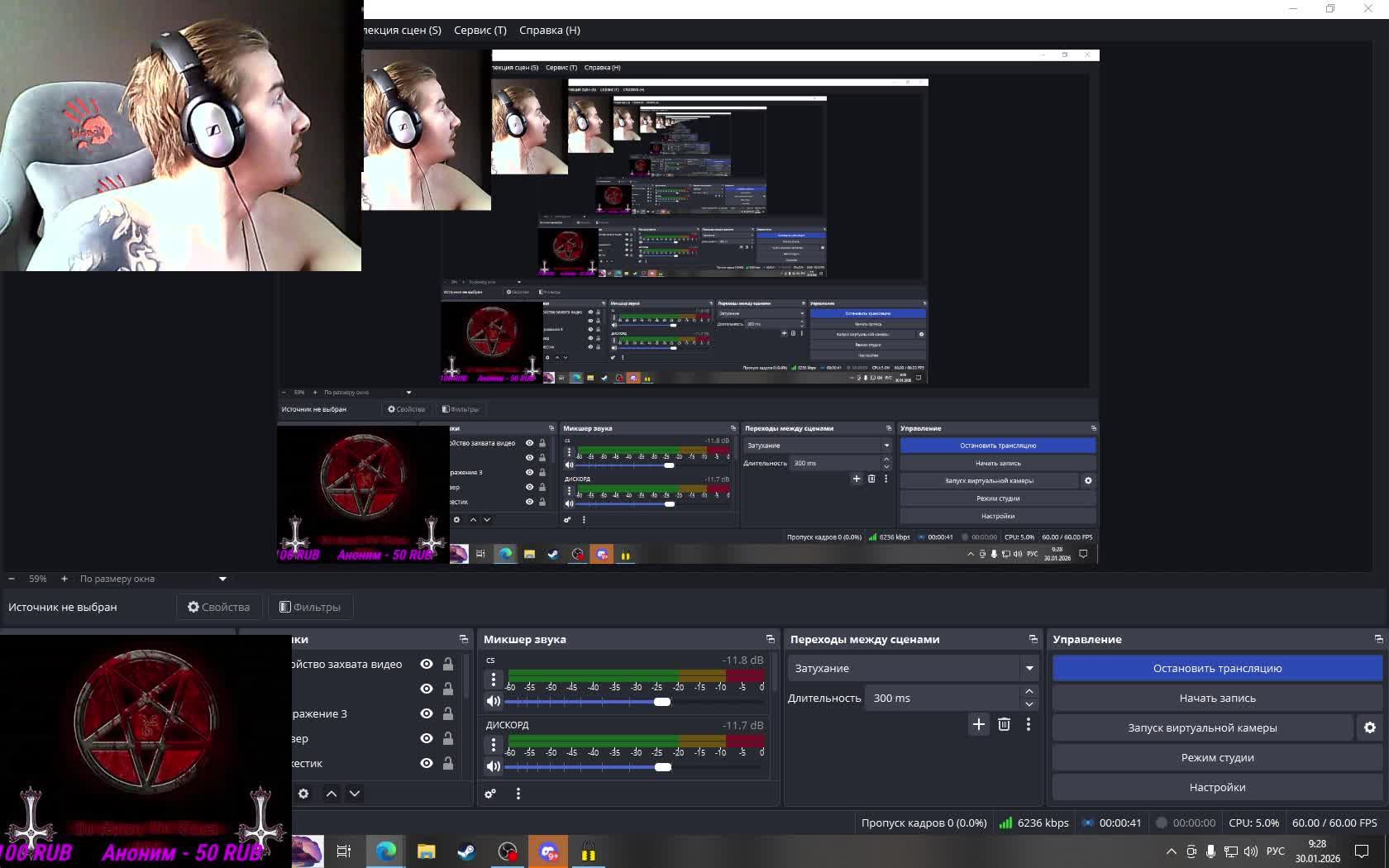The width and height of the screenshot is (1389, 868).
Task: Open virtual camera settings gear
Action: pos(1370,727)
